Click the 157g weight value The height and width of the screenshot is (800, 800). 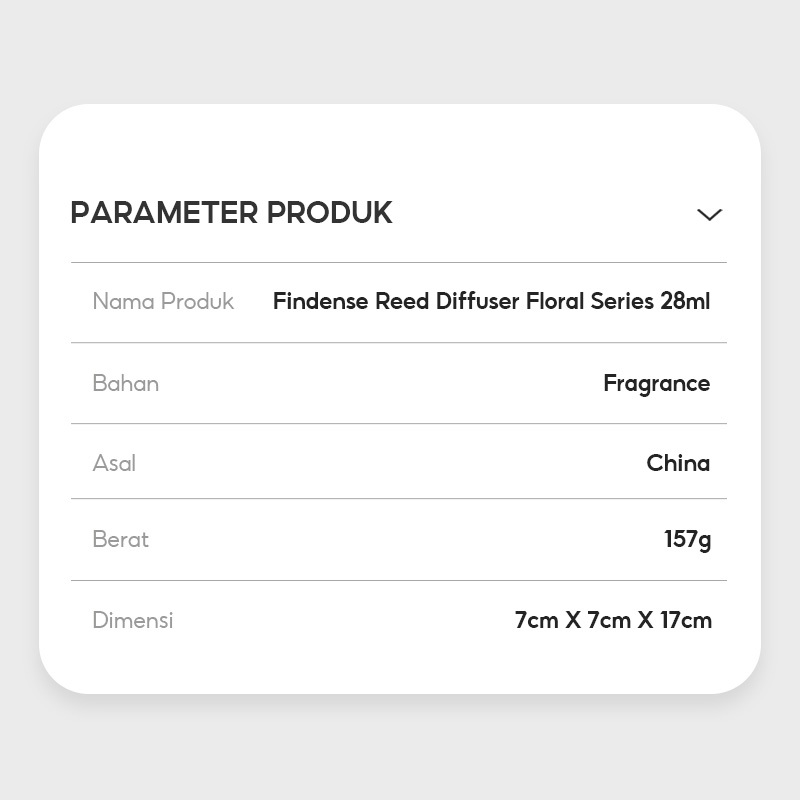(687, 540)
